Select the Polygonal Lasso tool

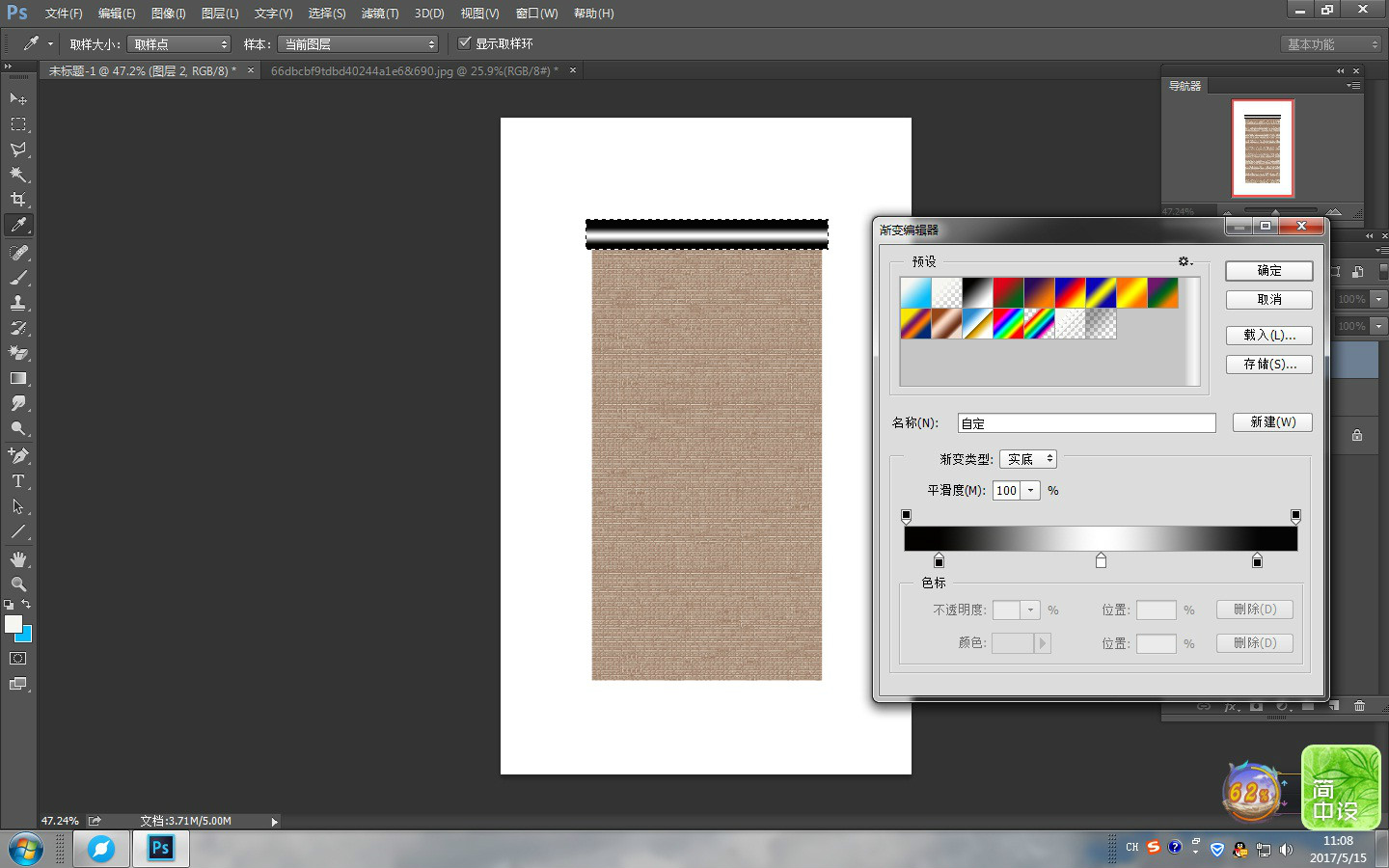tap(18, 149)
